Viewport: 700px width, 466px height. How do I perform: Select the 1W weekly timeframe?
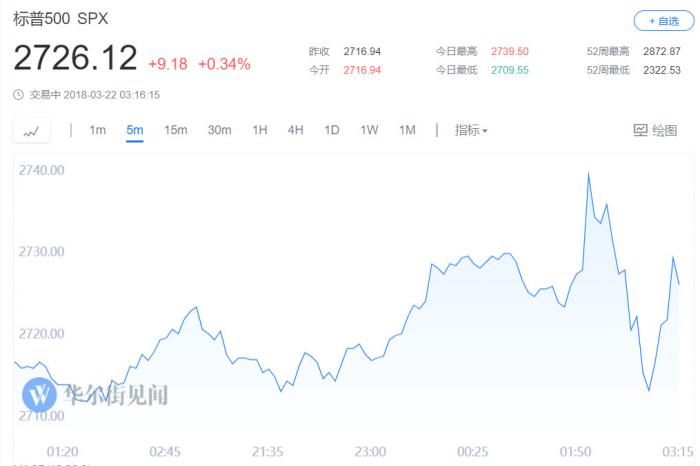(x=369, y=130)
